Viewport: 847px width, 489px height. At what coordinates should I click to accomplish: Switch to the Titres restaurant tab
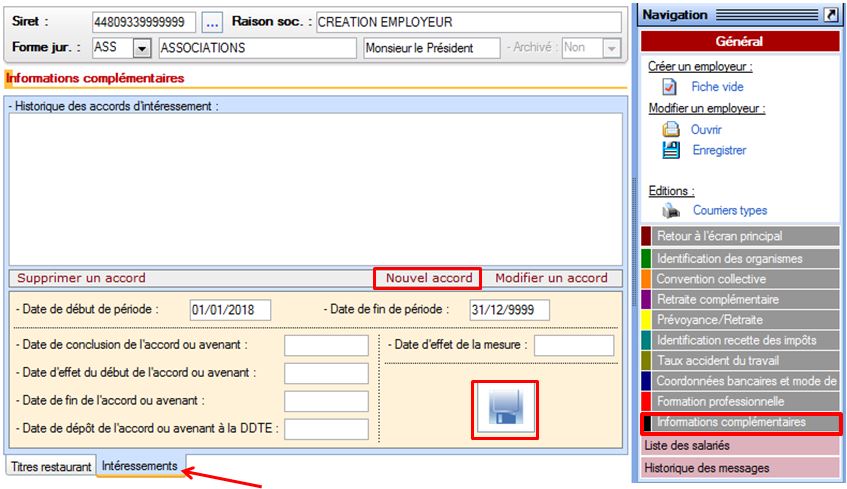[x=51, y=467]
